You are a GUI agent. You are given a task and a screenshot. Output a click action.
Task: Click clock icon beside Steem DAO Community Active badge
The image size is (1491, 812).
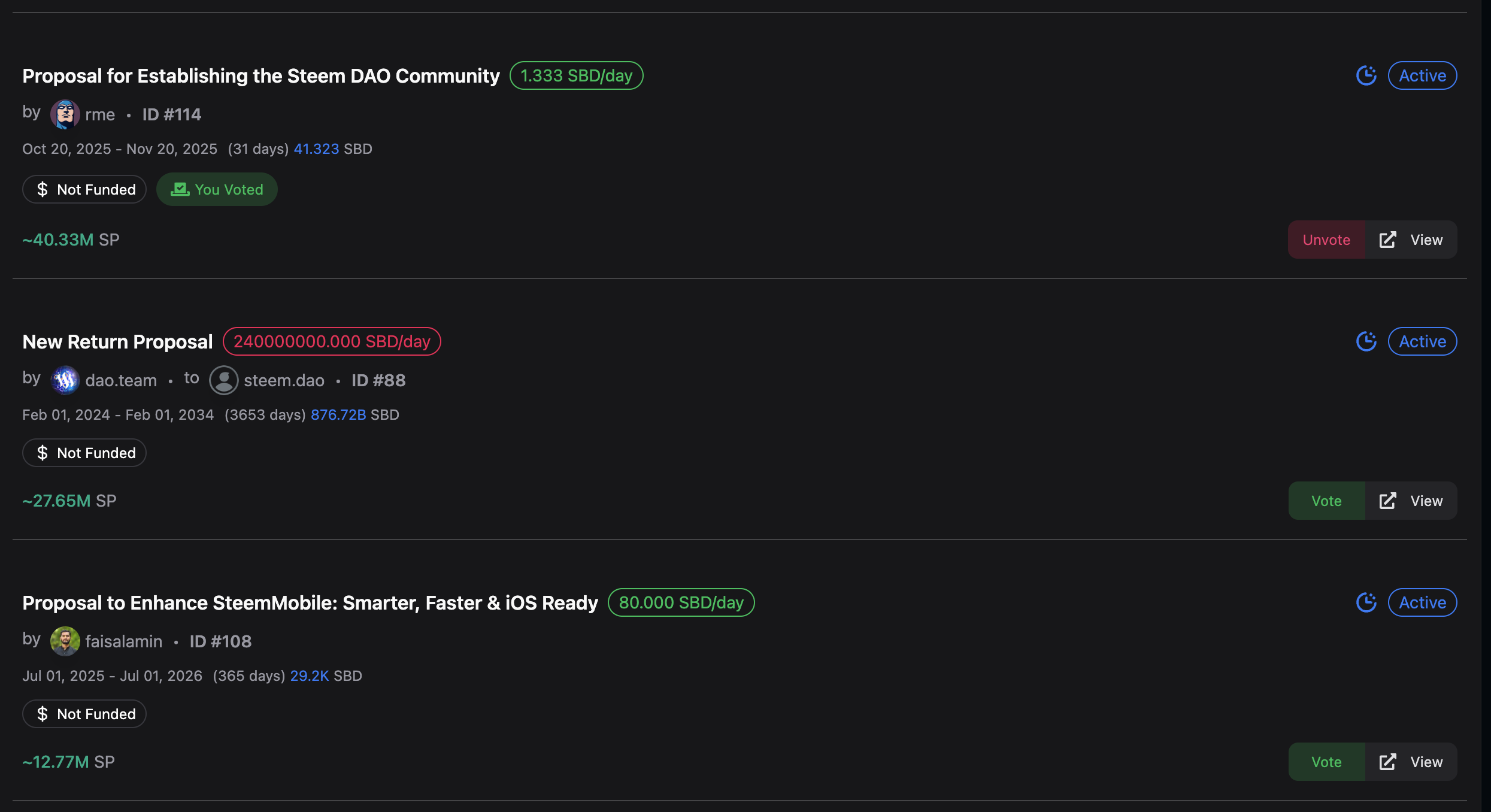pos(1366,75)
